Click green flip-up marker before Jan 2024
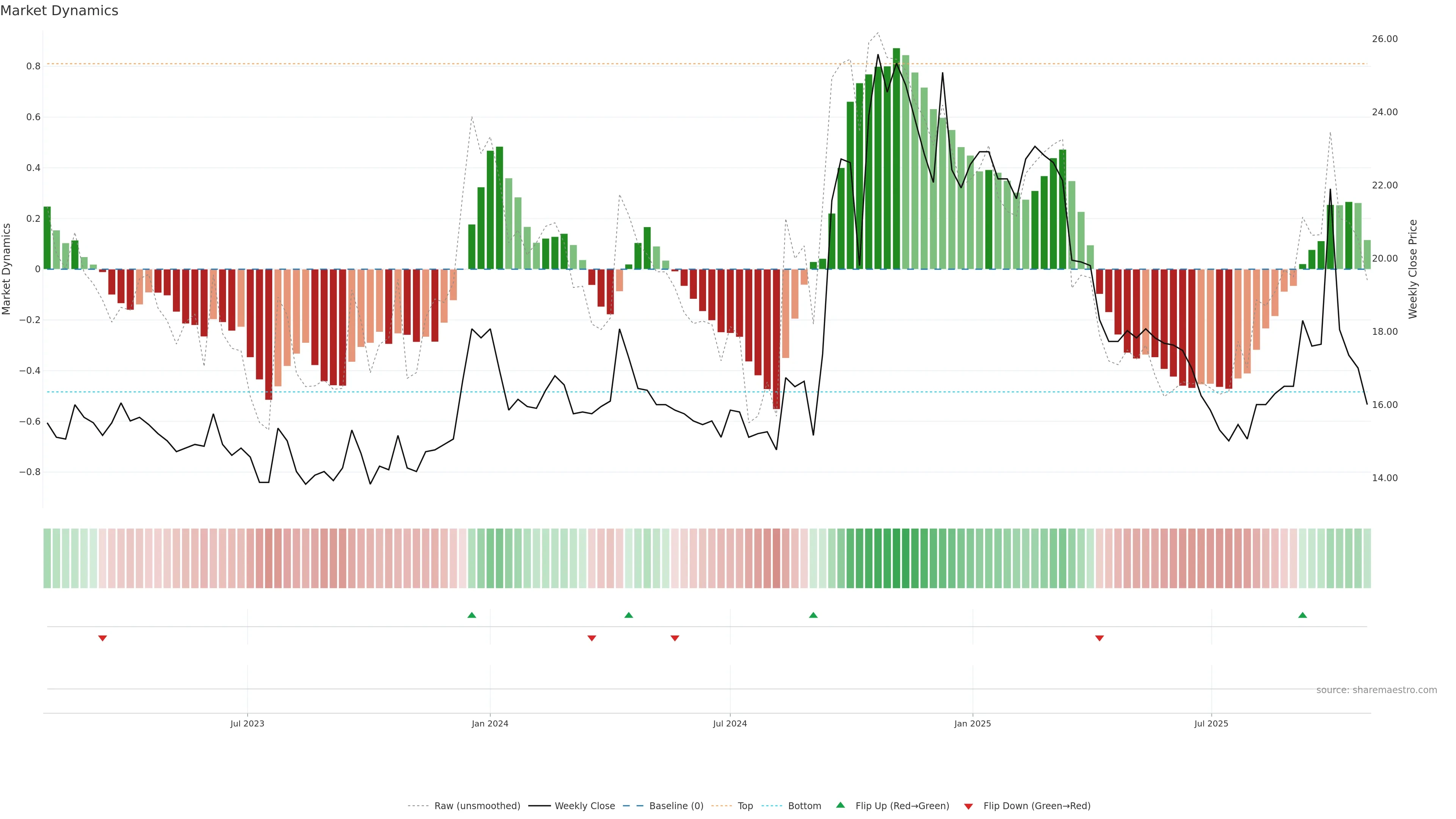The width and height of the screenshot is (1456, 819). tap(471, 615)
